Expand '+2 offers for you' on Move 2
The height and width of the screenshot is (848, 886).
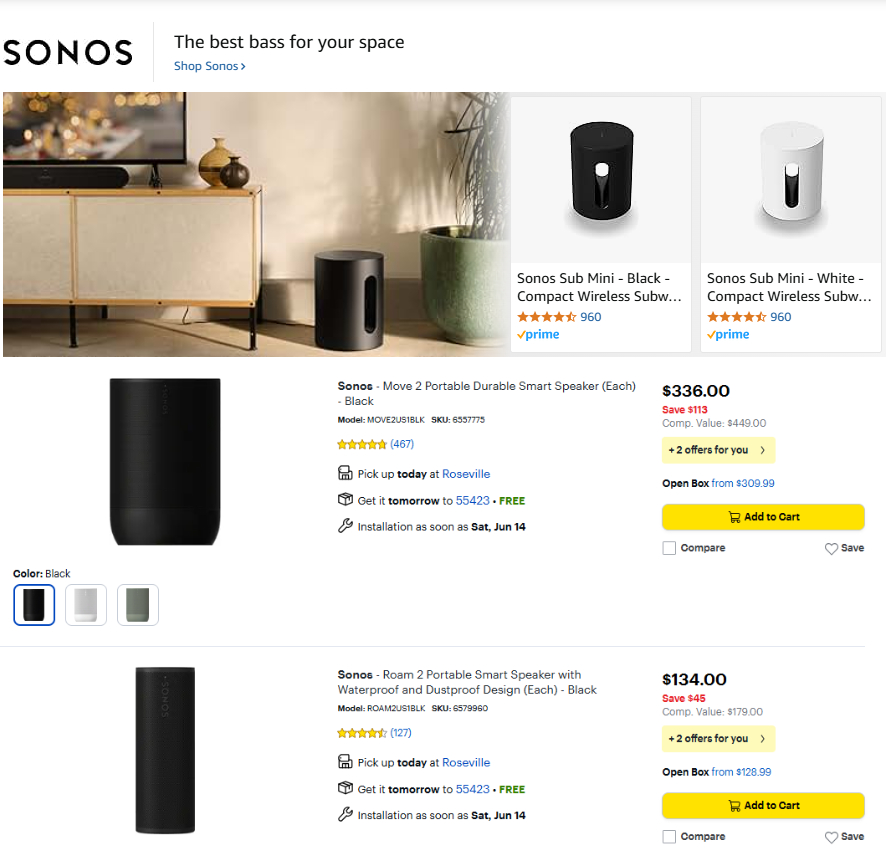718,450
